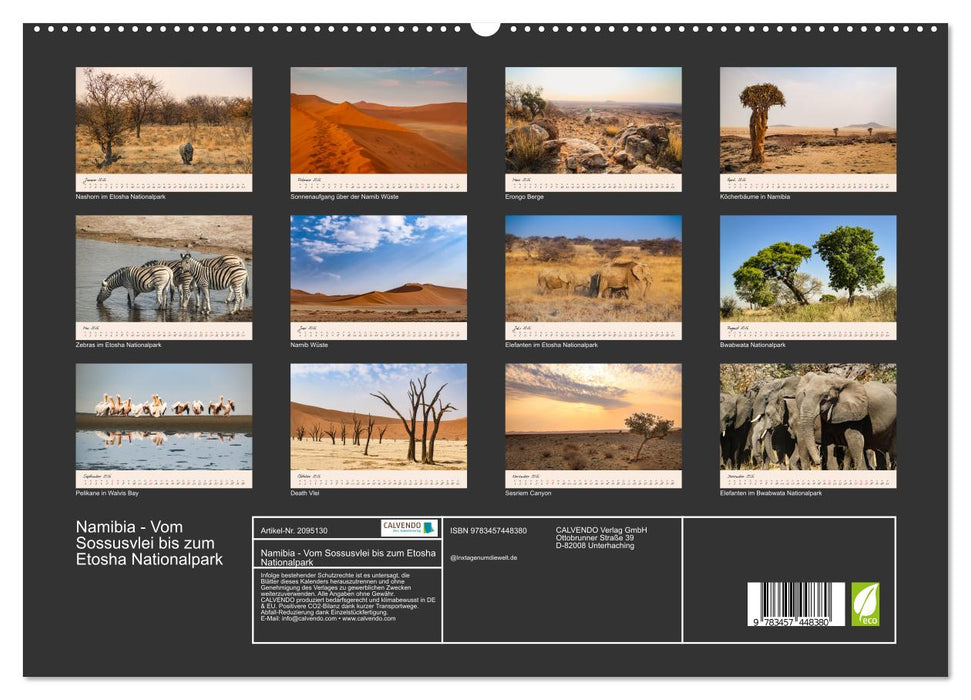Select the Artikel-Nr. 2095130 text field
This screenshot has width=971, height=700.
coord(294,530)
